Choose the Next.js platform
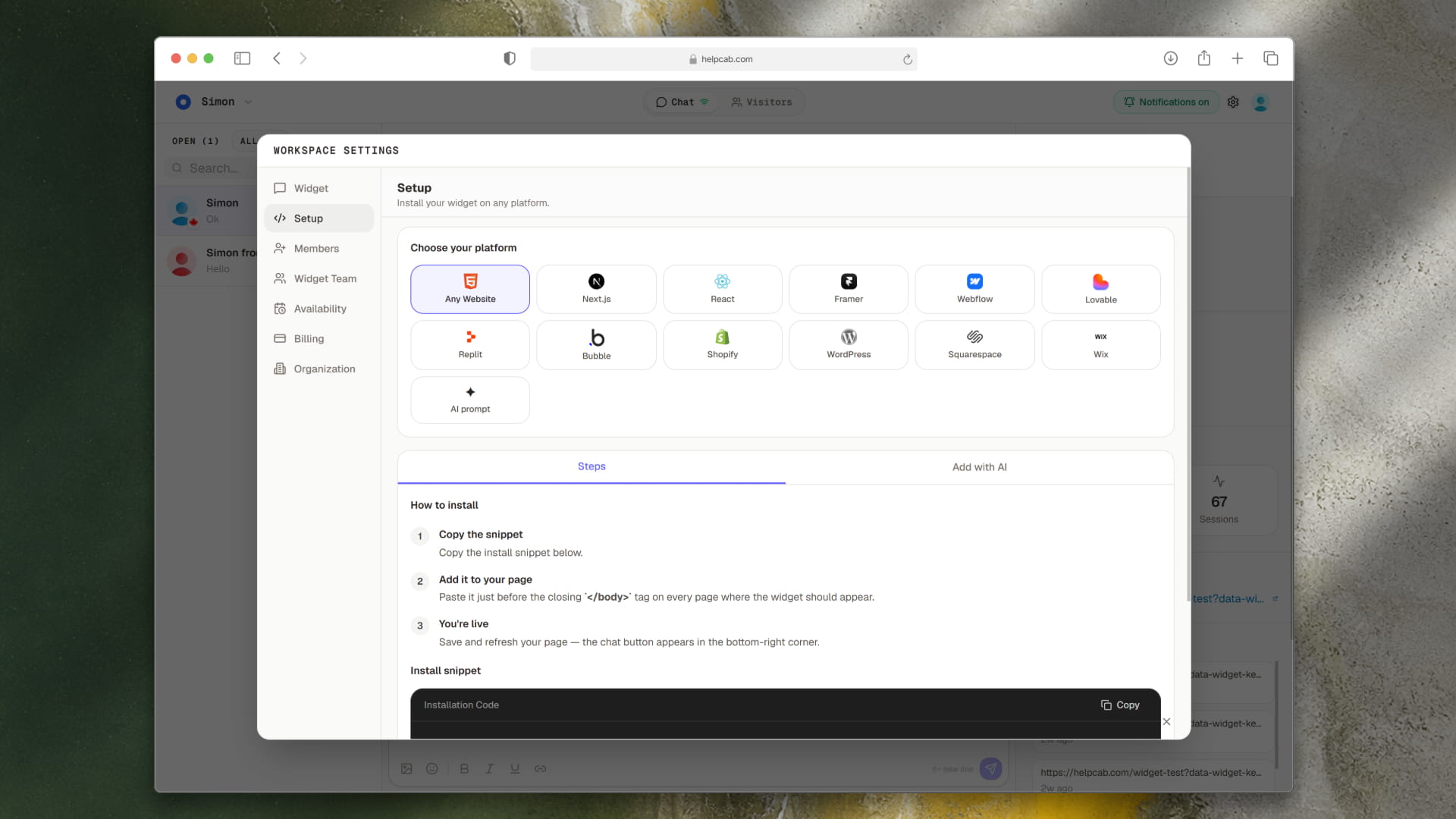Screen dimensions: 1456x819 596,289
